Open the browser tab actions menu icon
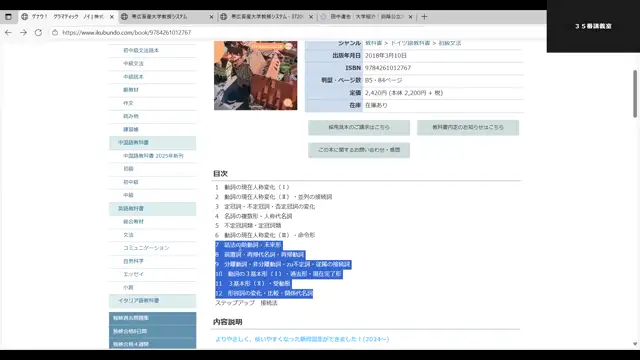The width and height of the screenshot is (640, 360). tap(8, 17)
